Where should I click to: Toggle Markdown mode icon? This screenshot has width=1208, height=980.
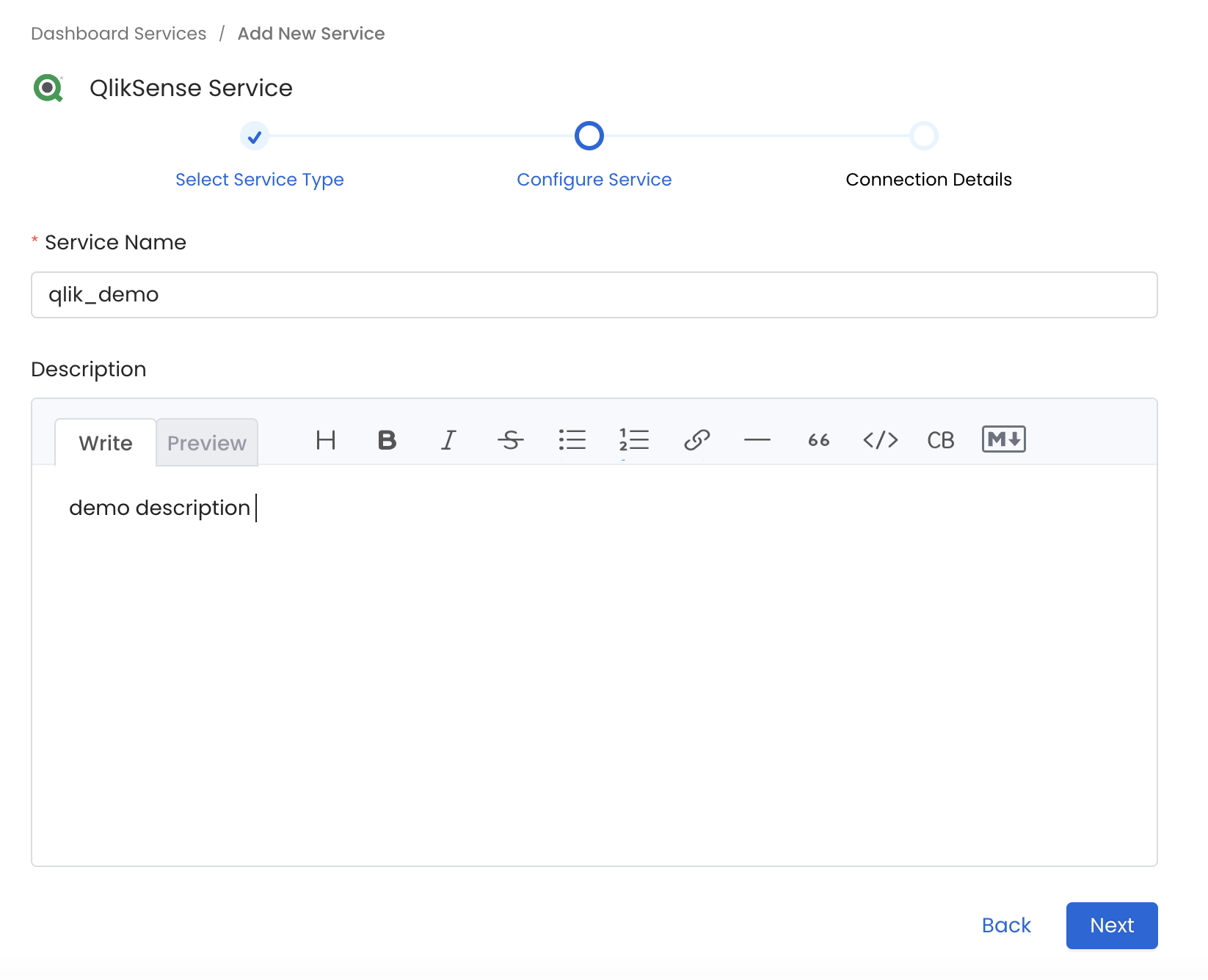[1003, 439]
